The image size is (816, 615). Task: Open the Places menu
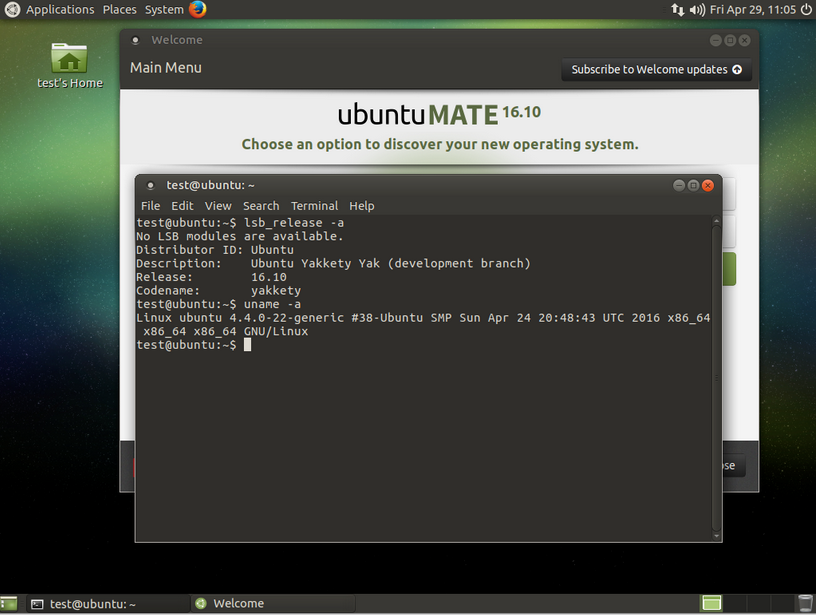click(x=120, y=9)
